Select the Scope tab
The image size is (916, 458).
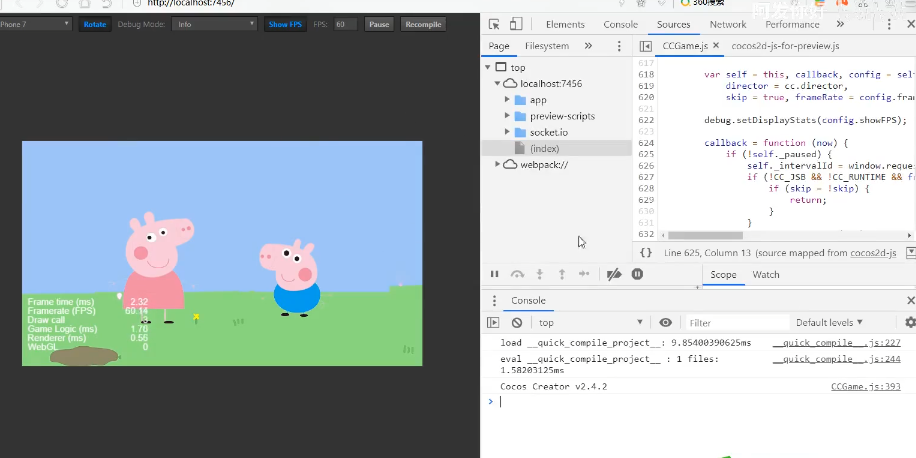tap(723, 275)
